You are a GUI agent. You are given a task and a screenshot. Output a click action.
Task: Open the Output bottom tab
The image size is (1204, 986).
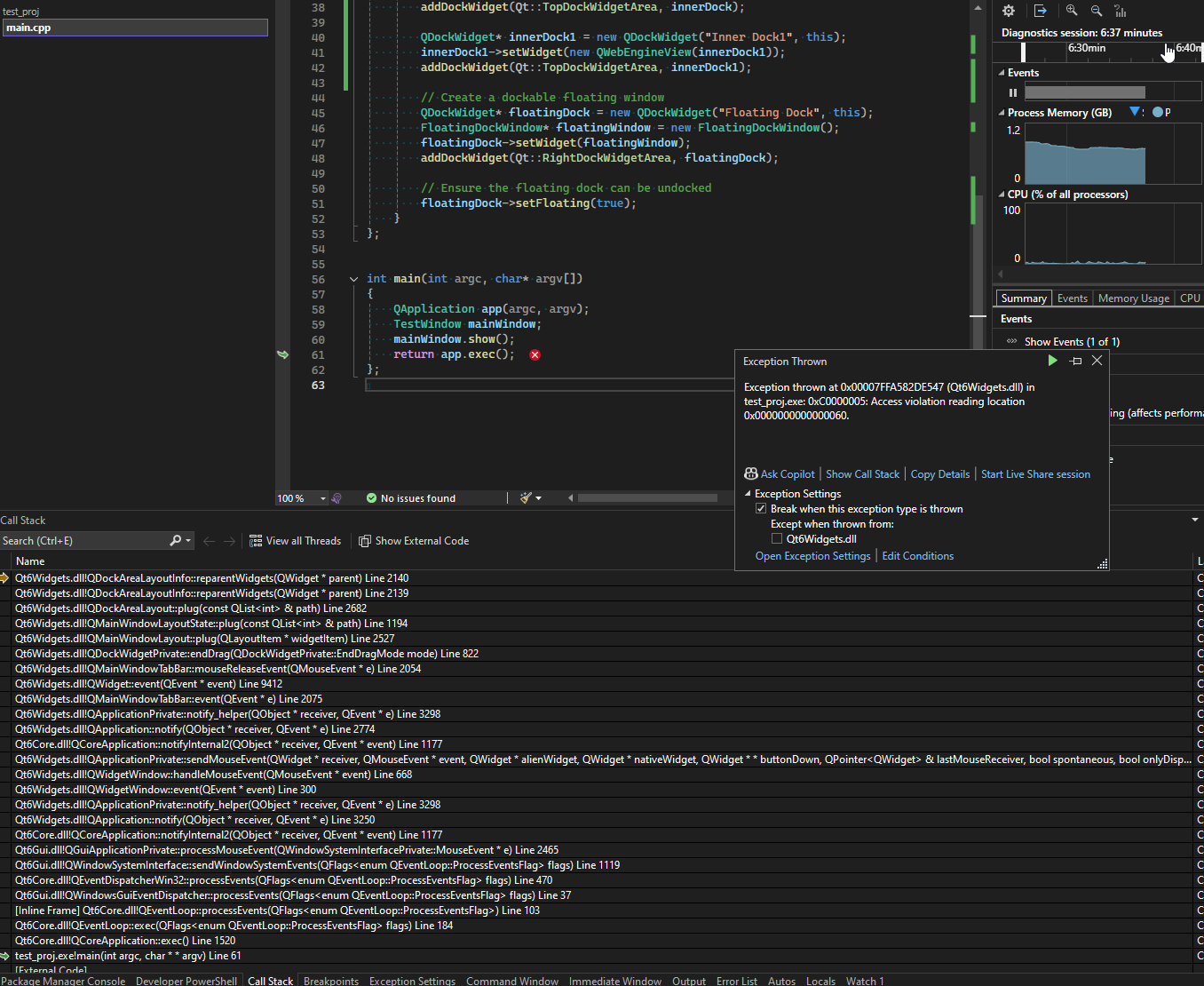pyautogui.click(x=689, y=981)
